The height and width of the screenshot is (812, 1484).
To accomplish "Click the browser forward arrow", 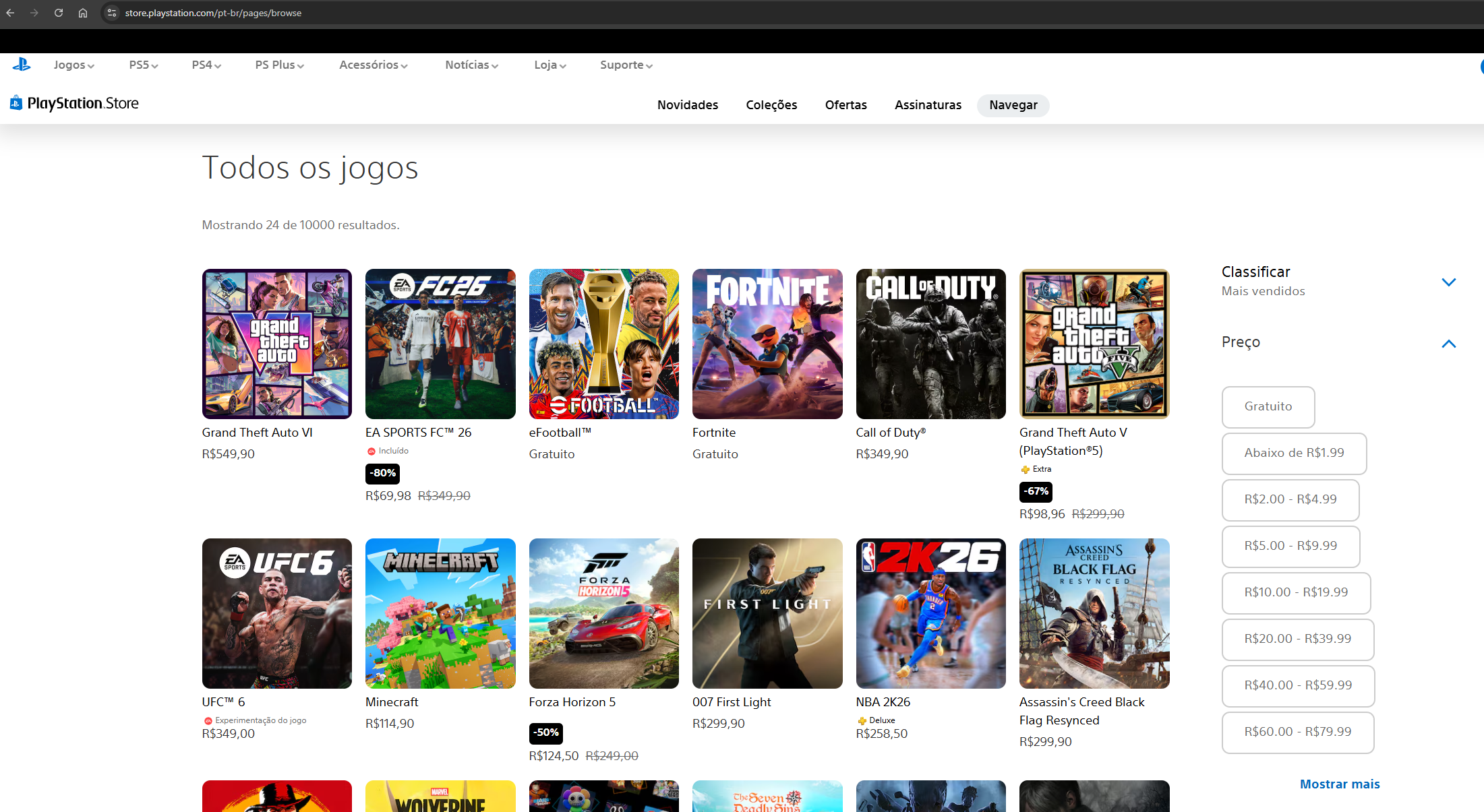I will point(34,13).
